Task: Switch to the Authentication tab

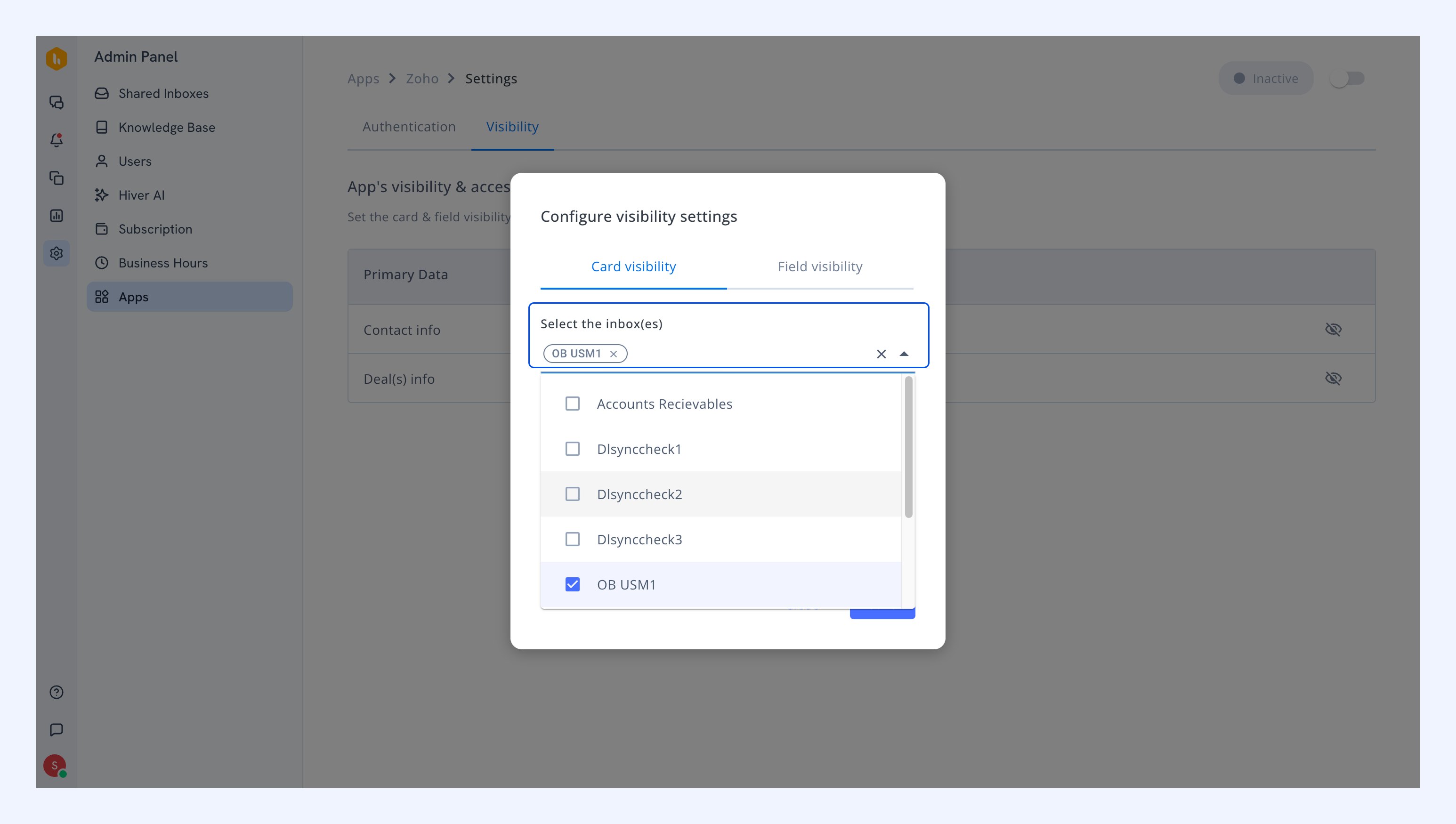Action: click(409, 127)
